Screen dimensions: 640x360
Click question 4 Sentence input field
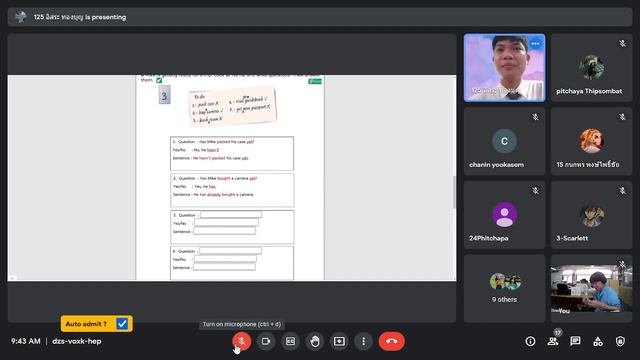point(224,267)
